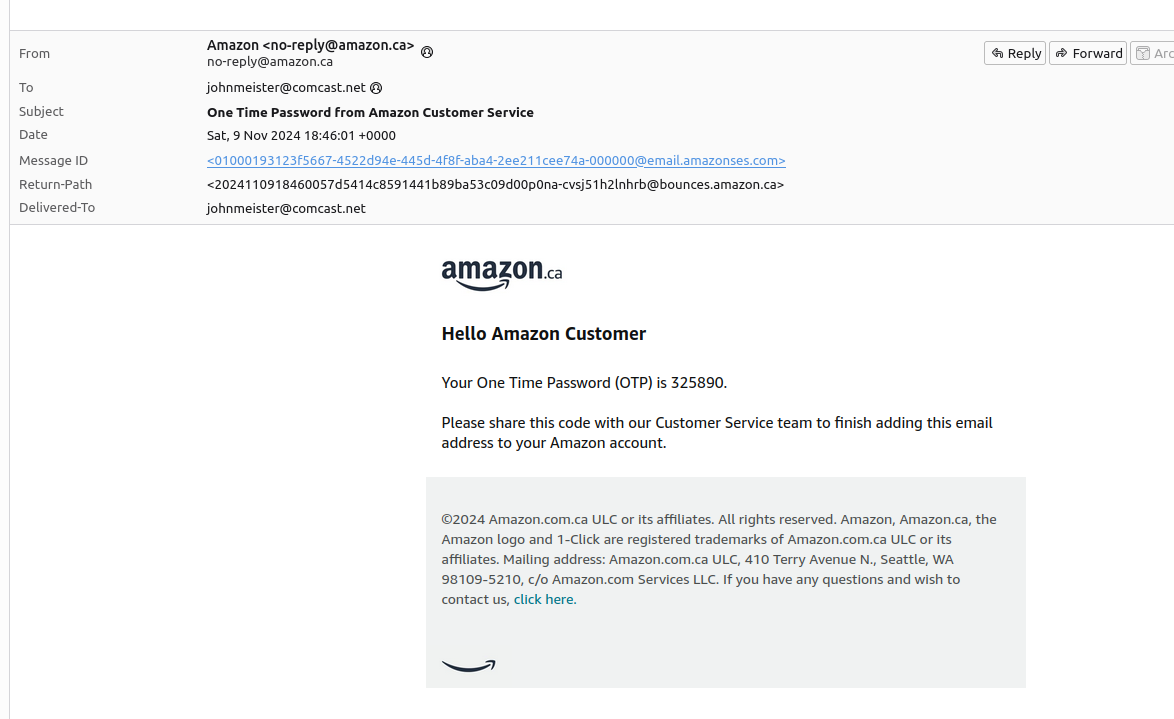Click the email subject line text
This screenshot has height=719, width=1174.
370,112
